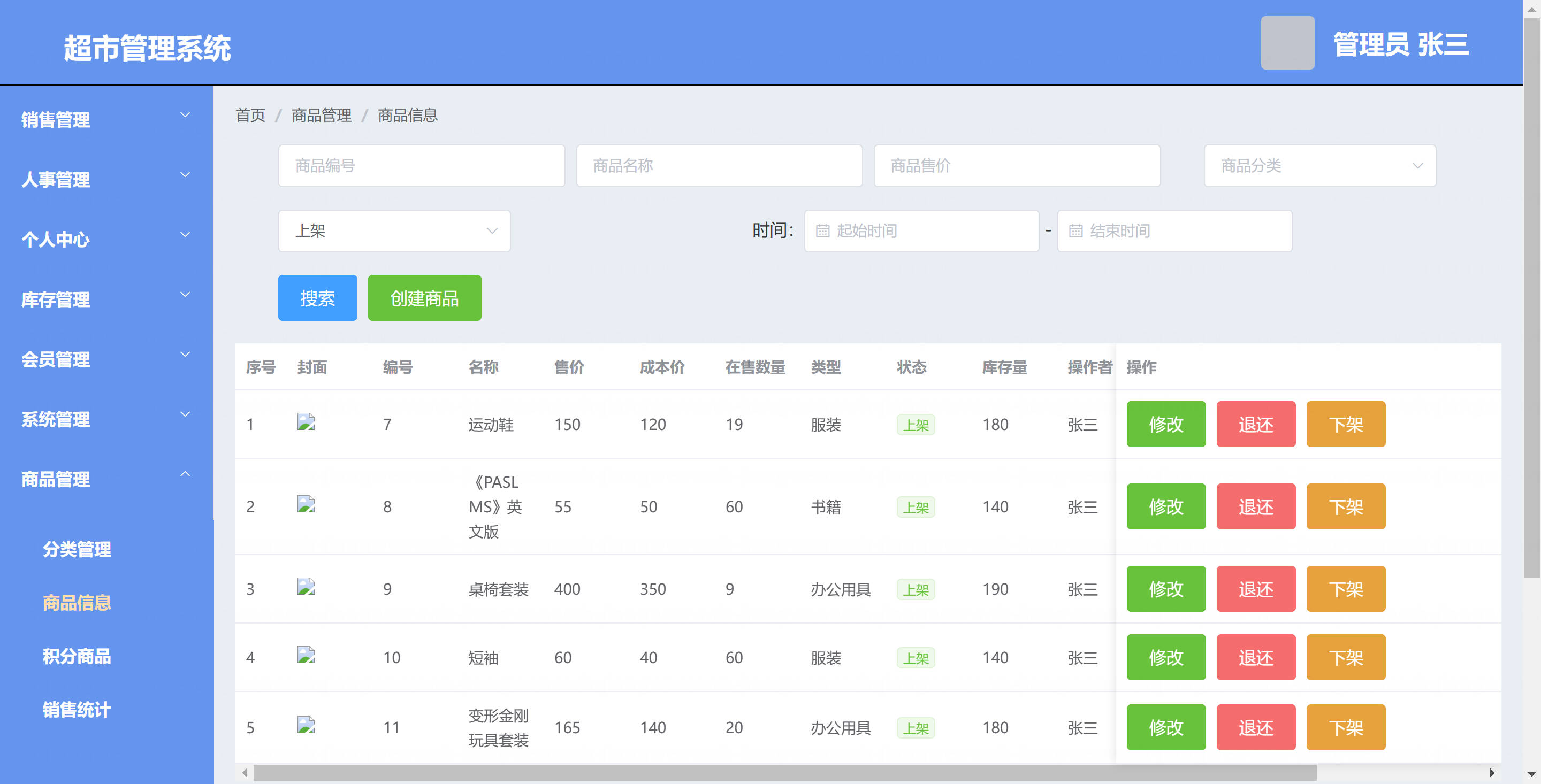Click cover image of 桌椅套装 product

point(306,587)
